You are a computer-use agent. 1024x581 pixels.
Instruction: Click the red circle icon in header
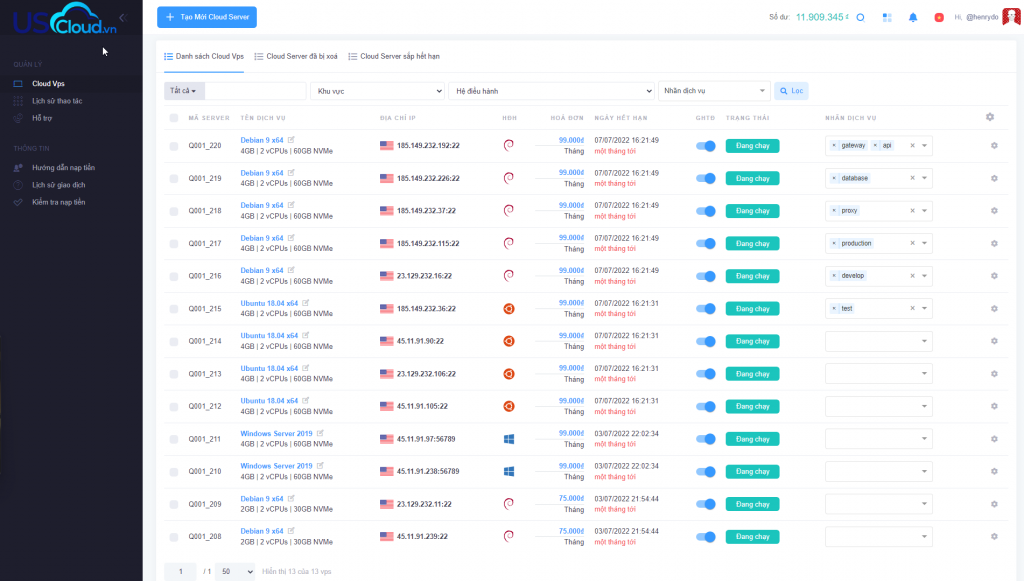(x=939, y=18)
